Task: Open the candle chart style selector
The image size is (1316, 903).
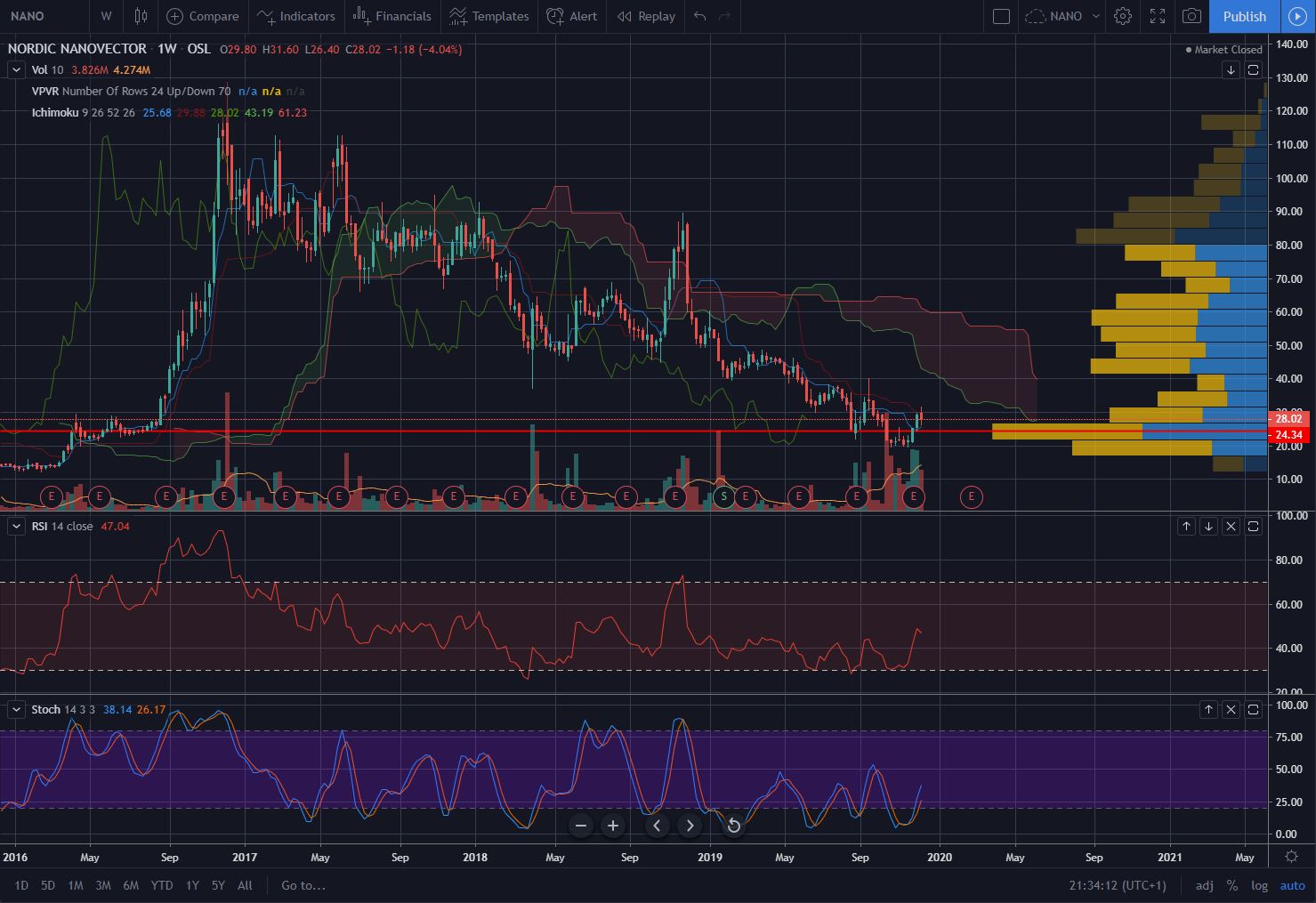Action: pyautogui.click(x=141, y=16)
